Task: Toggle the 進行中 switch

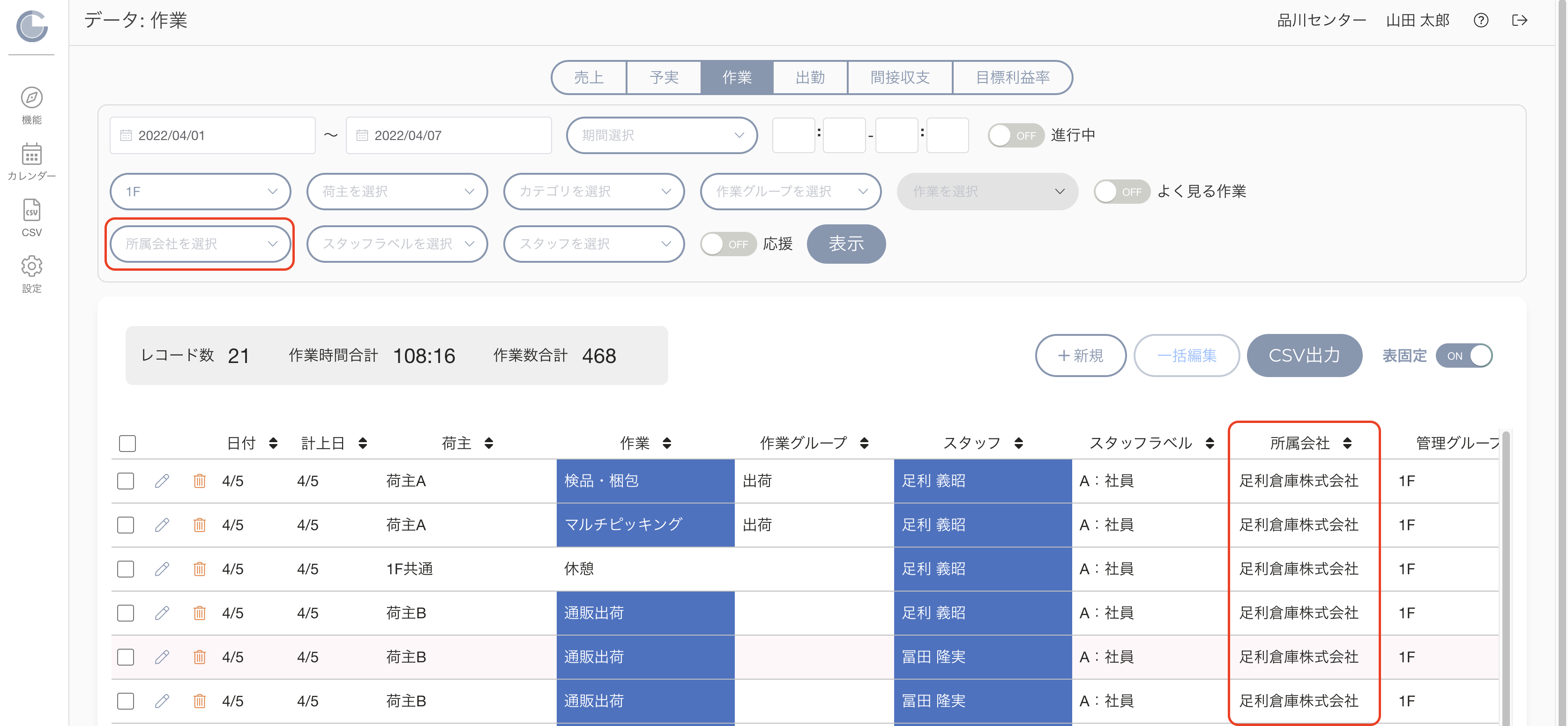Action: [1015, 135]
